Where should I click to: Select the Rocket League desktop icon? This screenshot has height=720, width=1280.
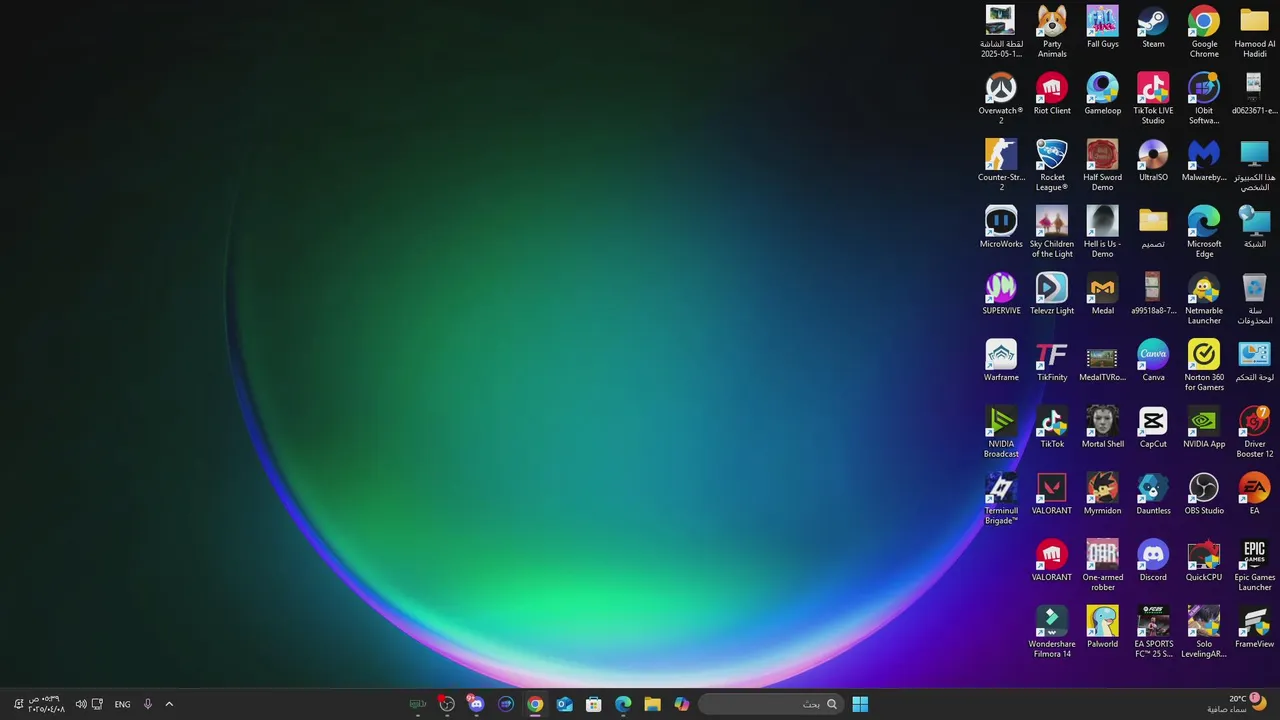click(x=1051, y=165)
